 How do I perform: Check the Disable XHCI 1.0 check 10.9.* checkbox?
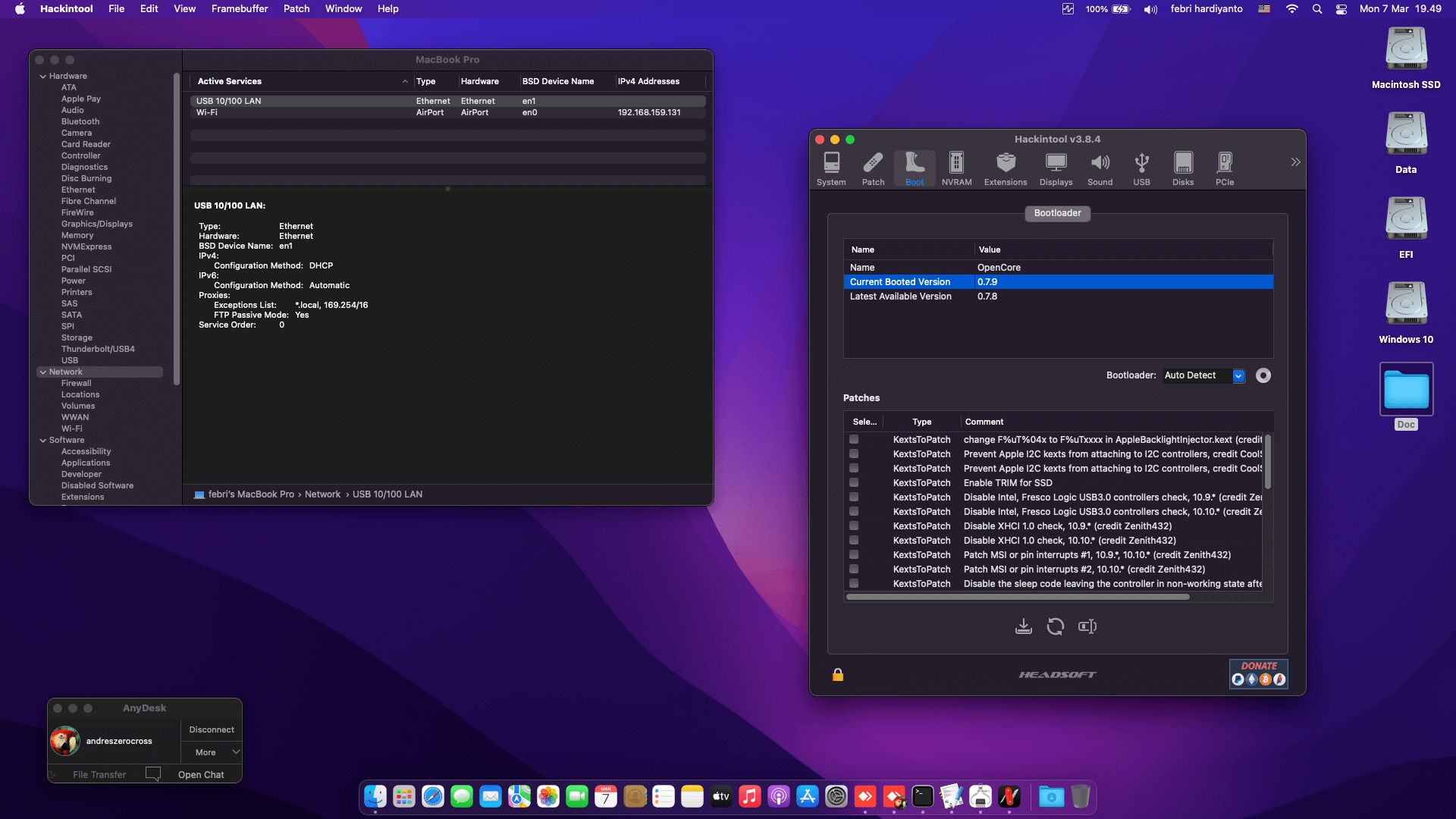854,526
